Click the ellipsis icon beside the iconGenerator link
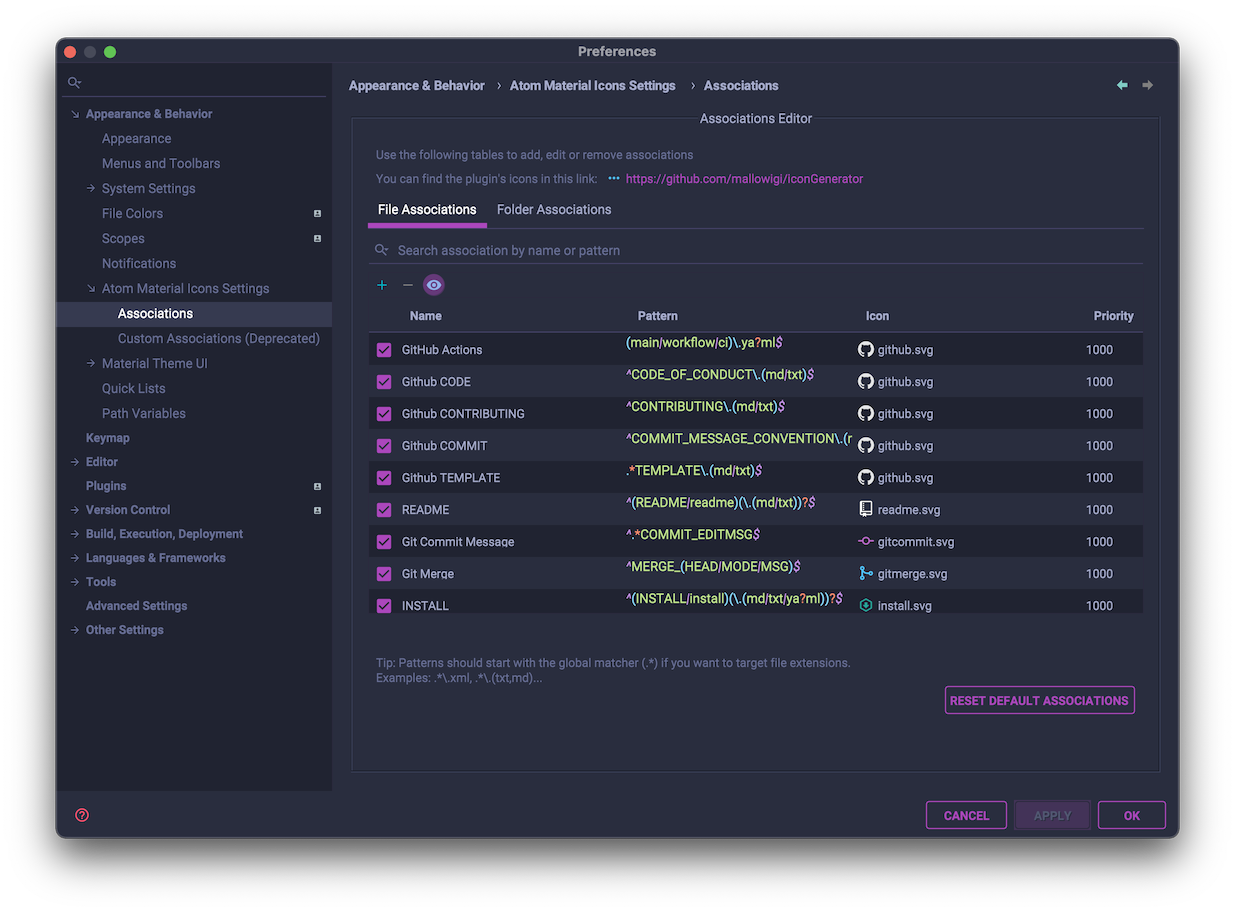The width and height of the screenshot is (1235, 912). click(615, 178)
